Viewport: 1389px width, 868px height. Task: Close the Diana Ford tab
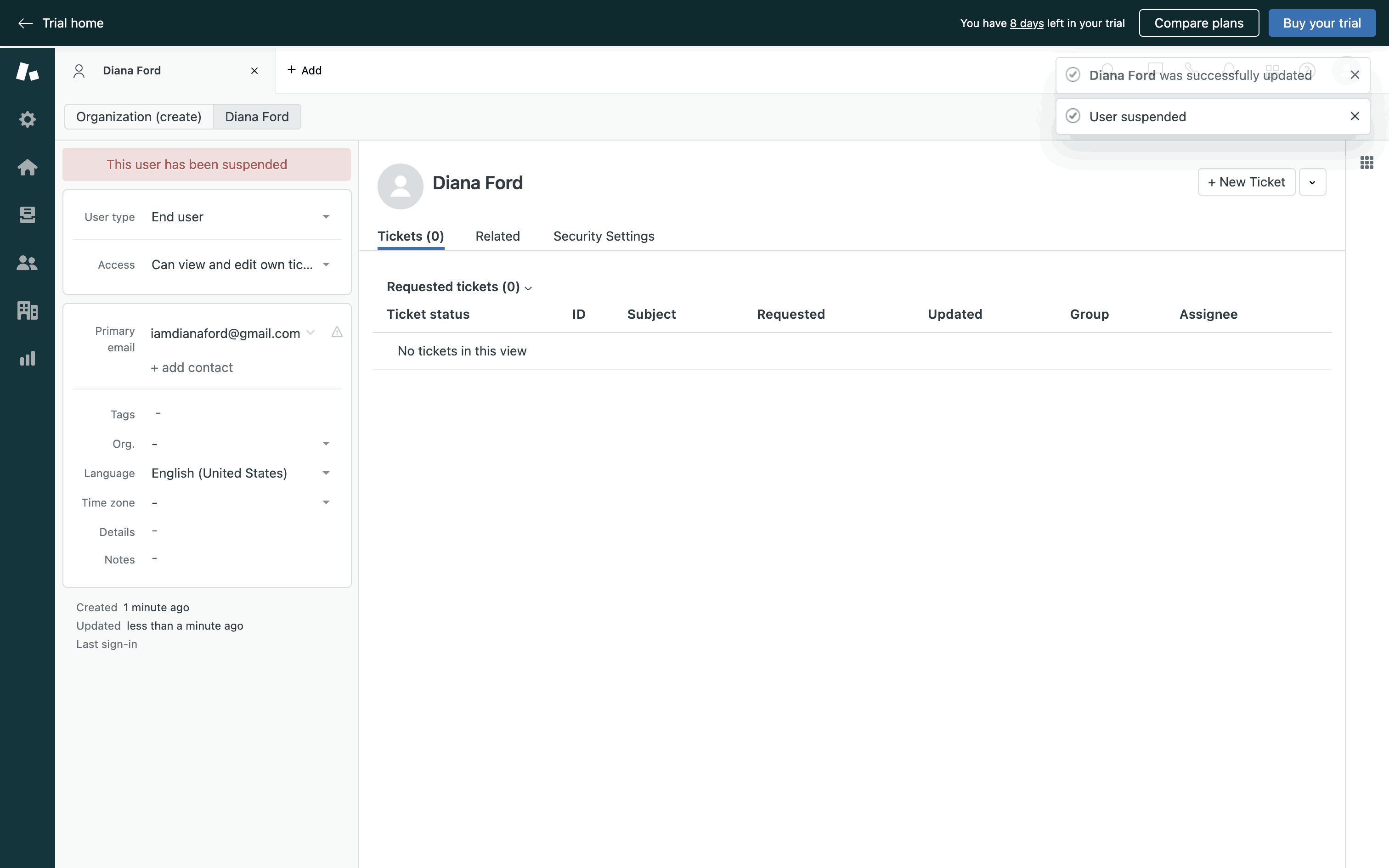(254, 71)
